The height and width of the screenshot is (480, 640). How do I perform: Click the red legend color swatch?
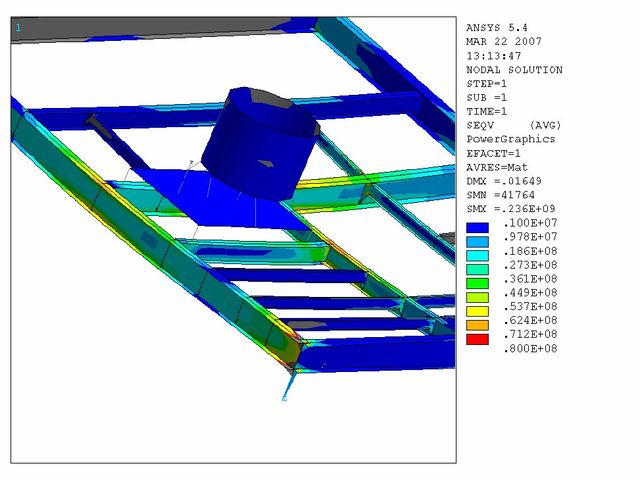pos(479,340)
